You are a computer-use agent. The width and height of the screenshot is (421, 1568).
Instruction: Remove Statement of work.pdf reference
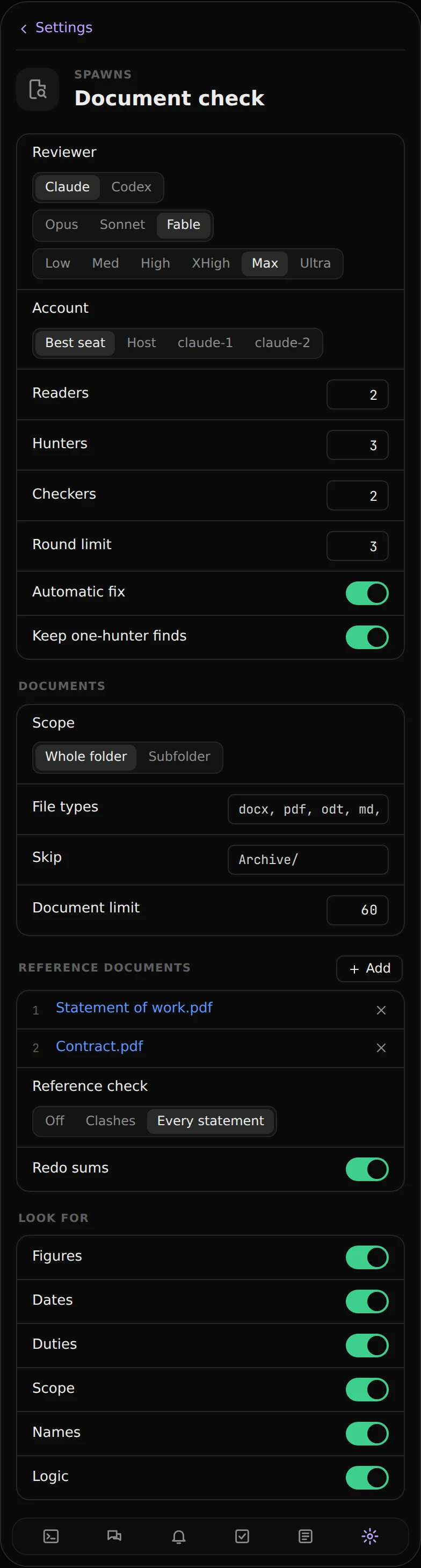[381, 1010]
